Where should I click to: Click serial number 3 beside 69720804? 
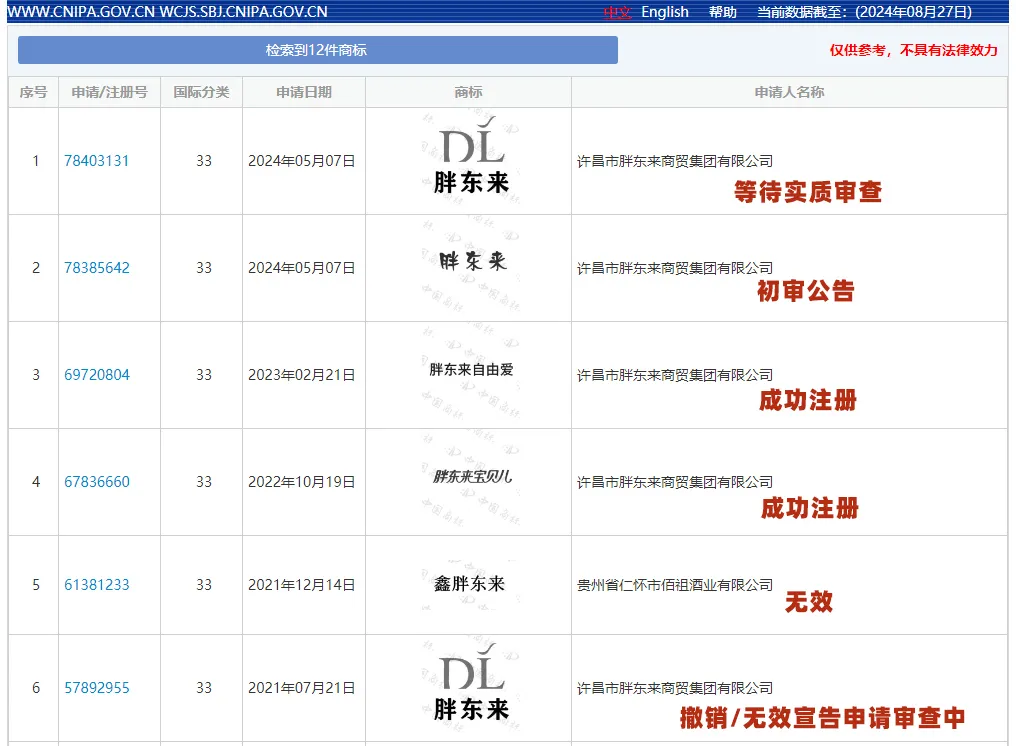[36, 375]
